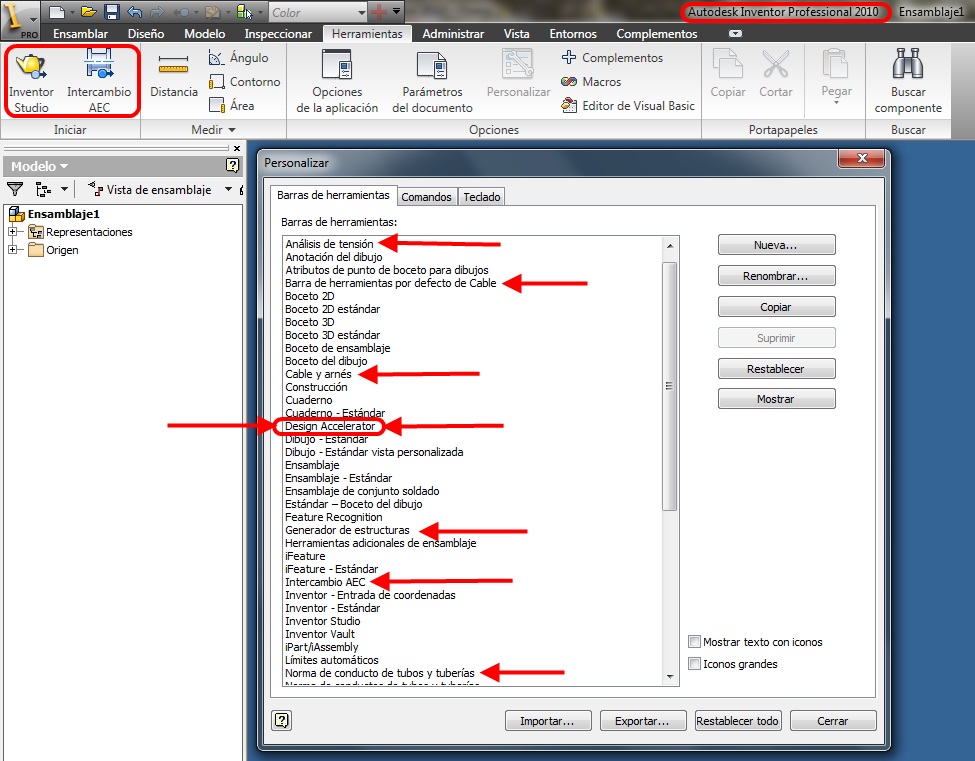The height and width of the screenshot is (761, 975).
Task: Expand the Representaciones tree node
Action: coord(12,232)
